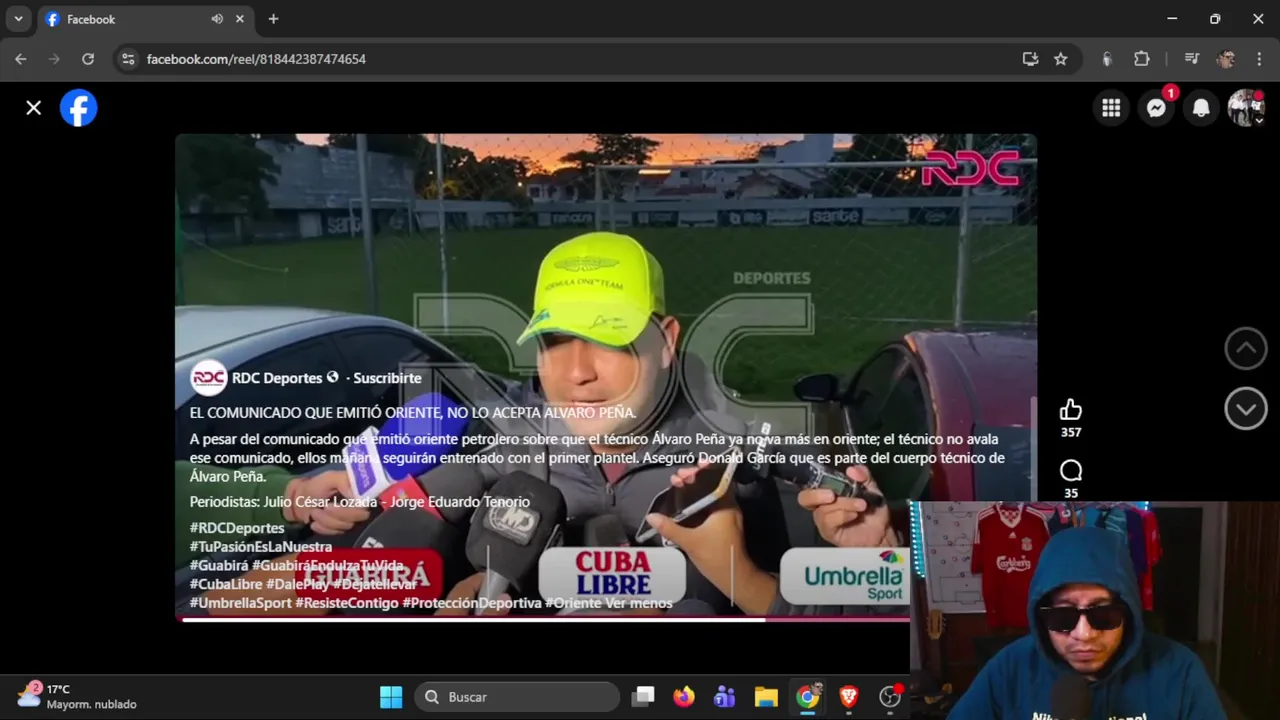Open the Facebook home logo

pos(78,108)
